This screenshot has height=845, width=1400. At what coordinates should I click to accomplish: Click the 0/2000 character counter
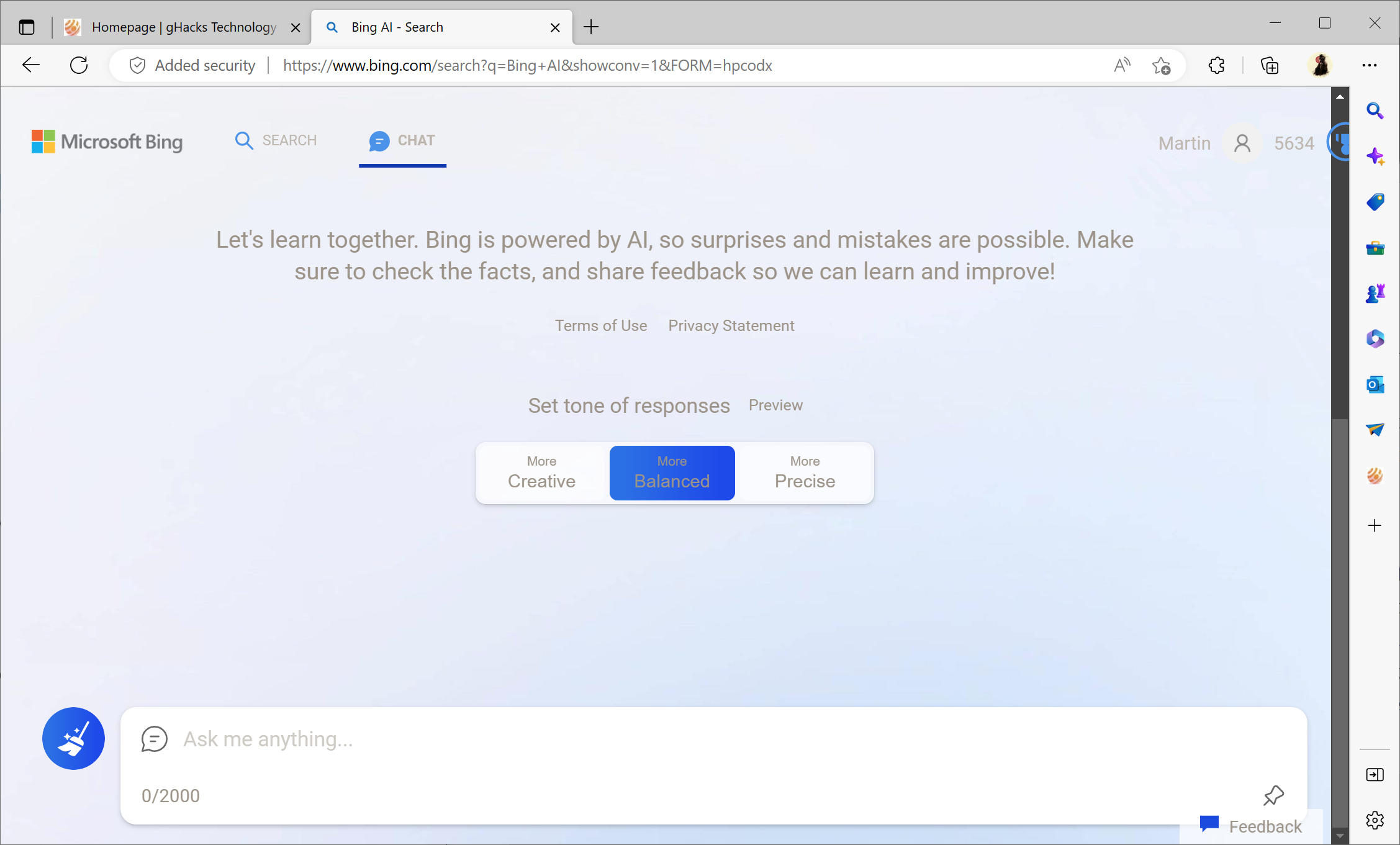click(171, 796)
